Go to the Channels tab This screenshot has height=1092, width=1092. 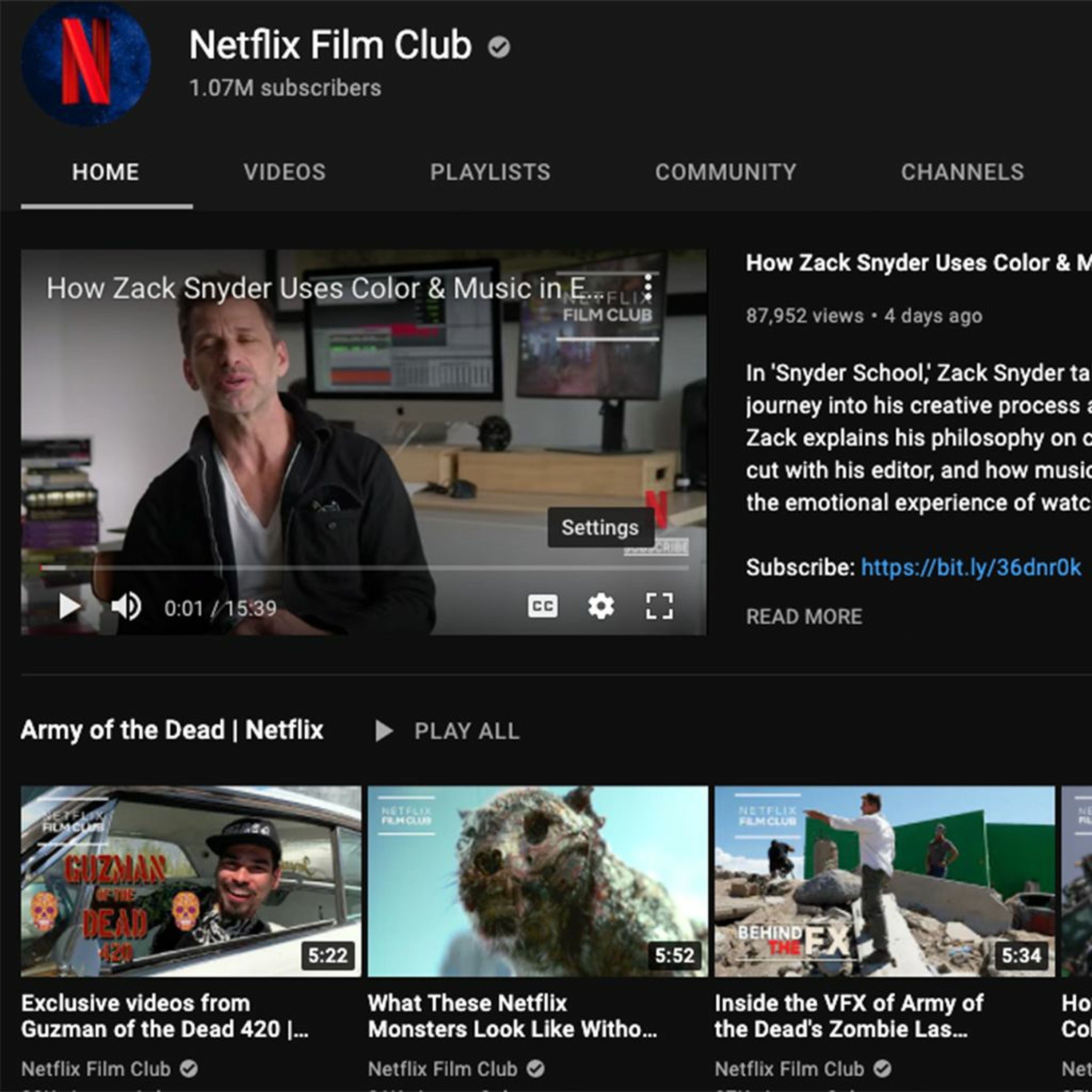(962, 172)
